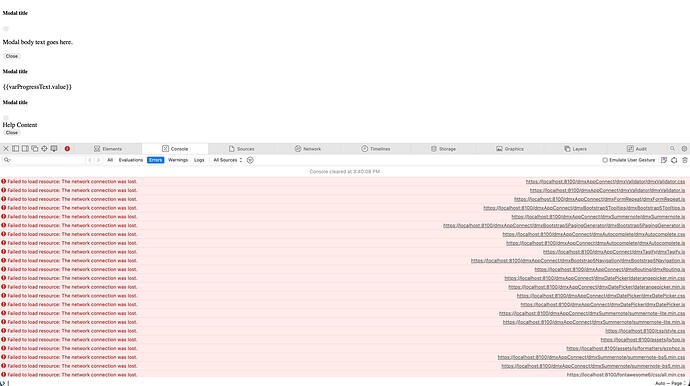Focus the console filter search field
This screenshot has width=690, height=386.
44,160
